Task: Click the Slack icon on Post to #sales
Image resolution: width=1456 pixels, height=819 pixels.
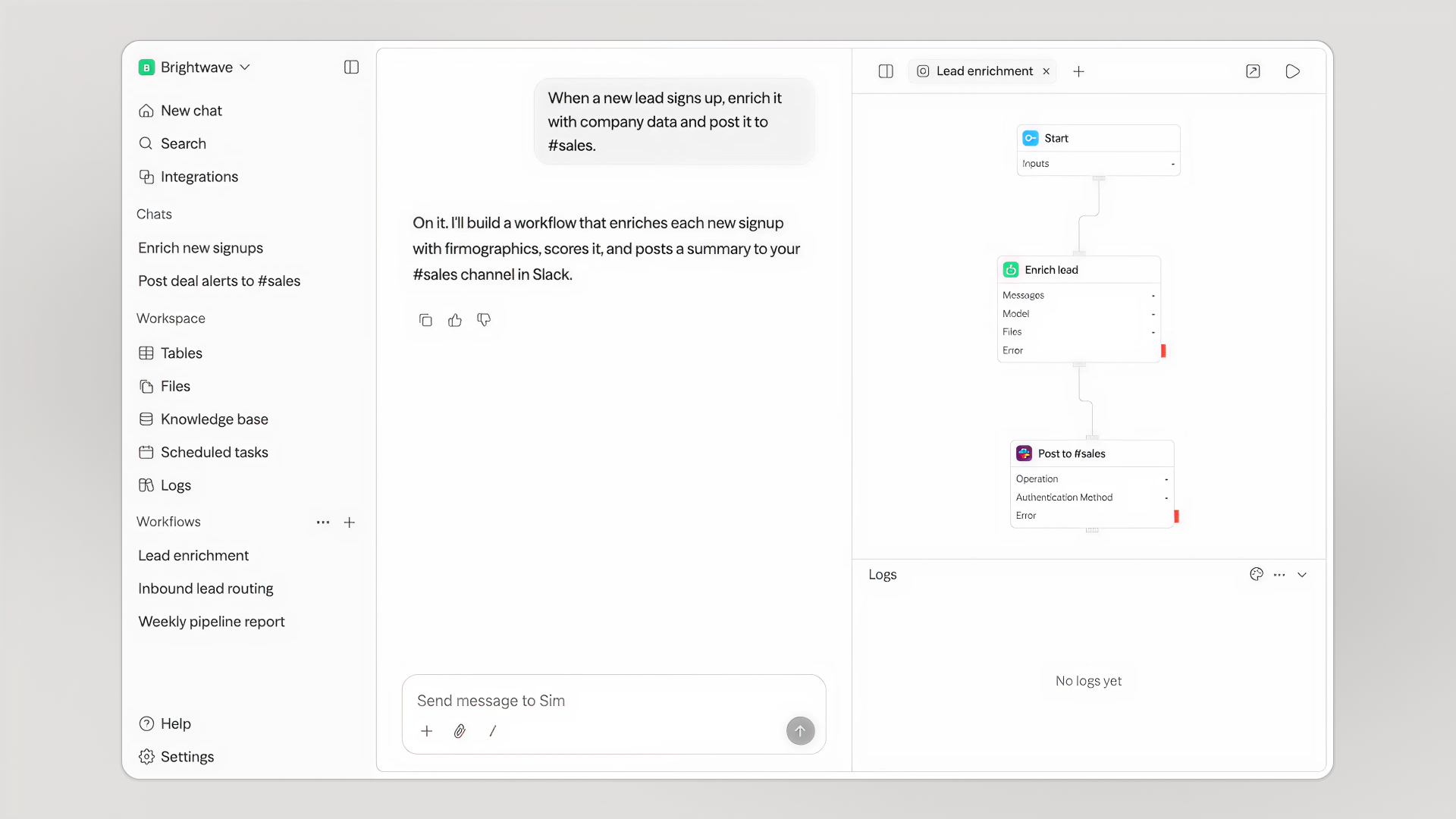Action: [1025, 453]
